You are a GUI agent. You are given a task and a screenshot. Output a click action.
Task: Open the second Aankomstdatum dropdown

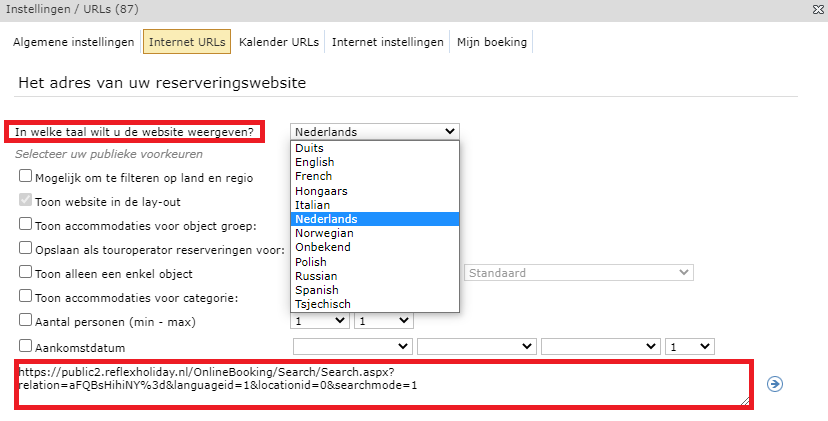477,347
